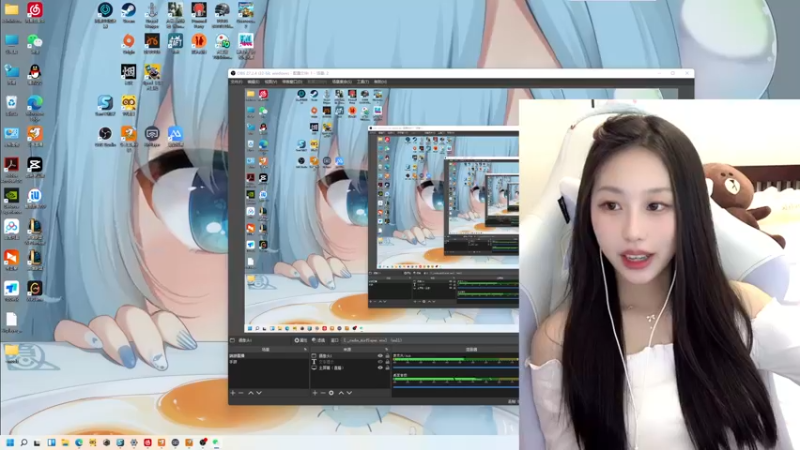800x450 pixels.
Task: Toggle lock on display capture source
Action: (387, 368)
